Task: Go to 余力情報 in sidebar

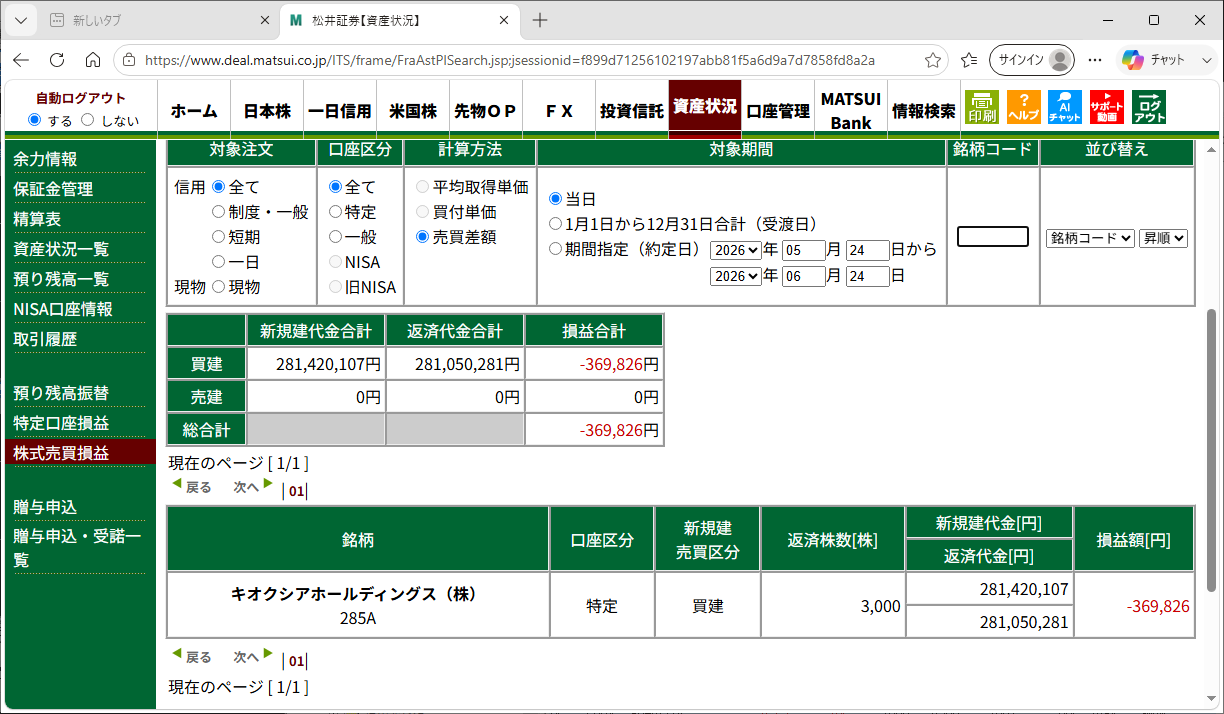Action: tap(45, 159)
